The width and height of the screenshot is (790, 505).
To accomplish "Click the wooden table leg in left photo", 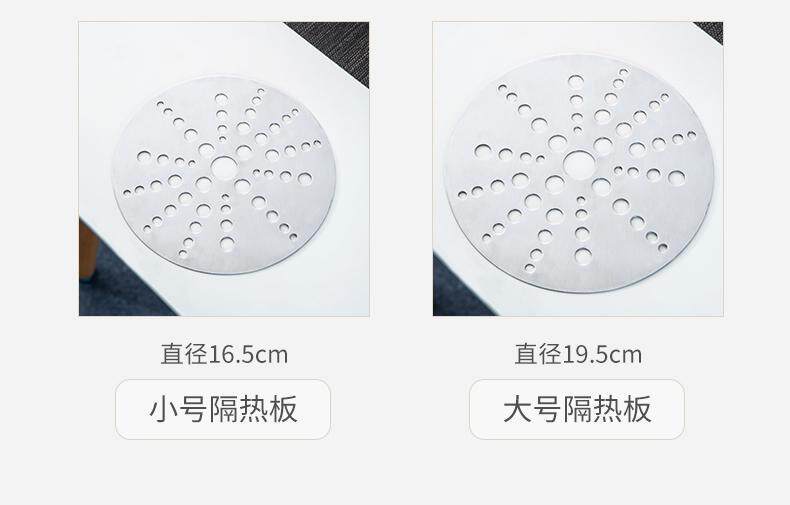I will click(88, 249).
